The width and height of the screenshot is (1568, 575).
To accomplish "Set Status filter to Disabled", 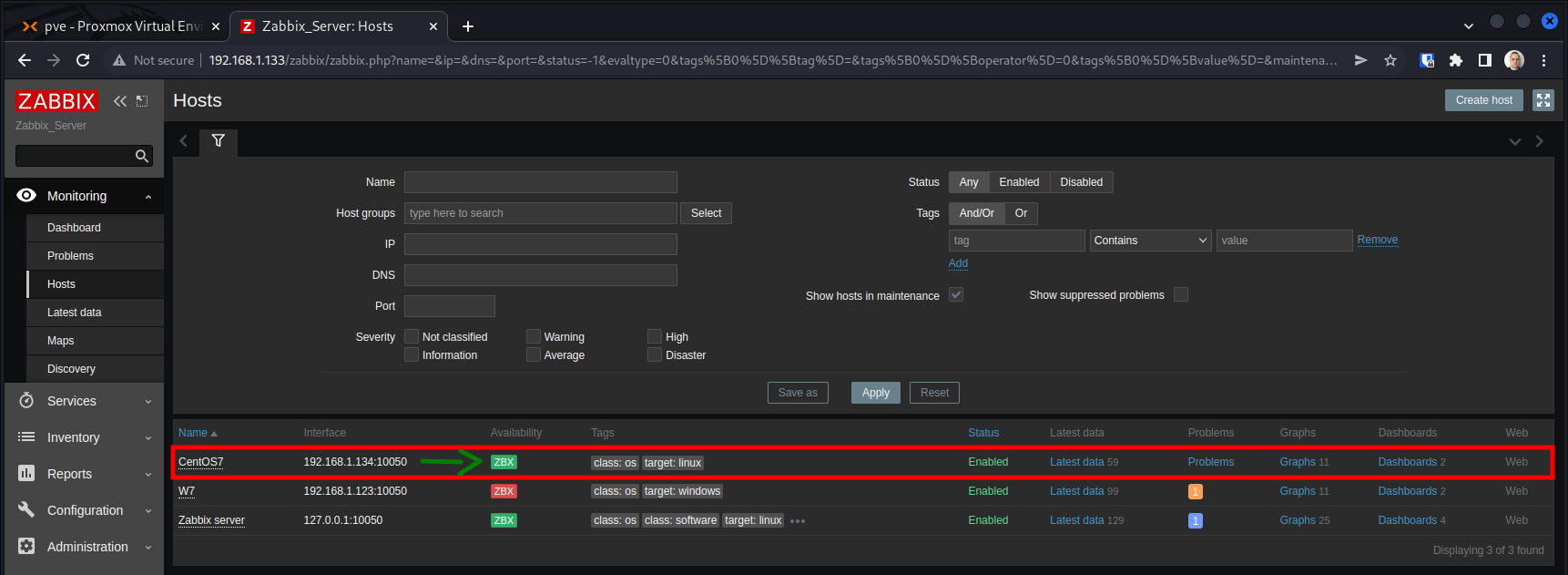I will 1081,182.
